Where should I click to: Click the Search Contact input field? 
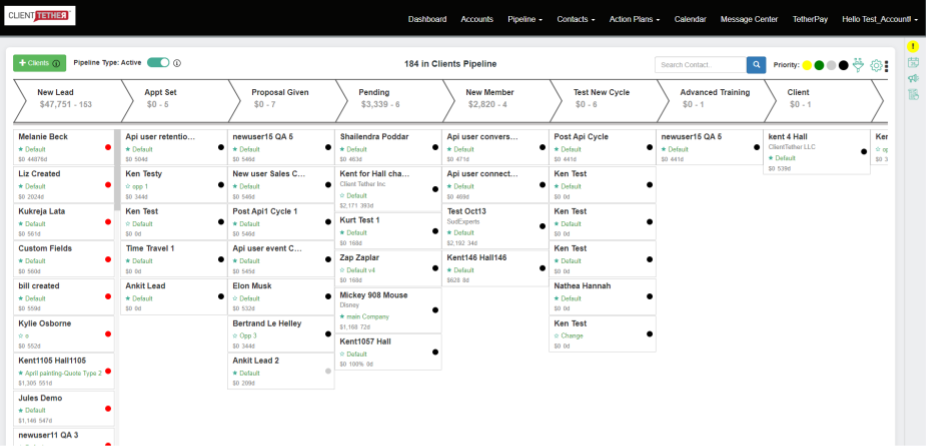pyautogui.click(x=701, y=65)
